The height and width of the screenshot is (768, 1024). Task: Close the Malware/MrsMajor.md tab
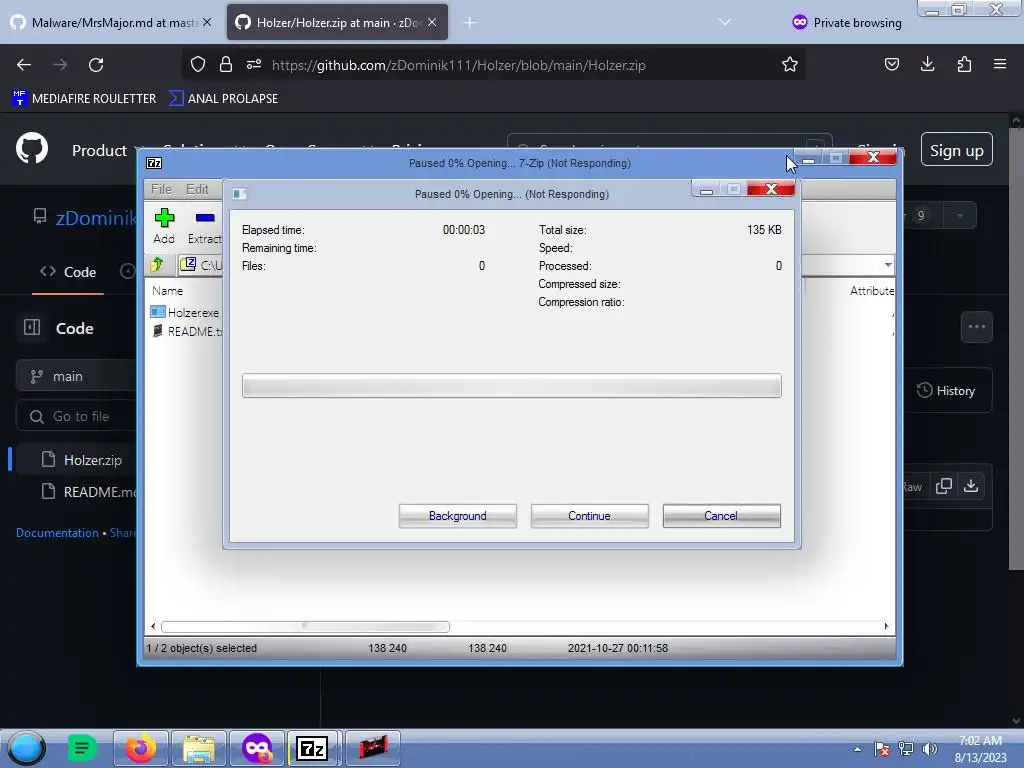(207, 22)
